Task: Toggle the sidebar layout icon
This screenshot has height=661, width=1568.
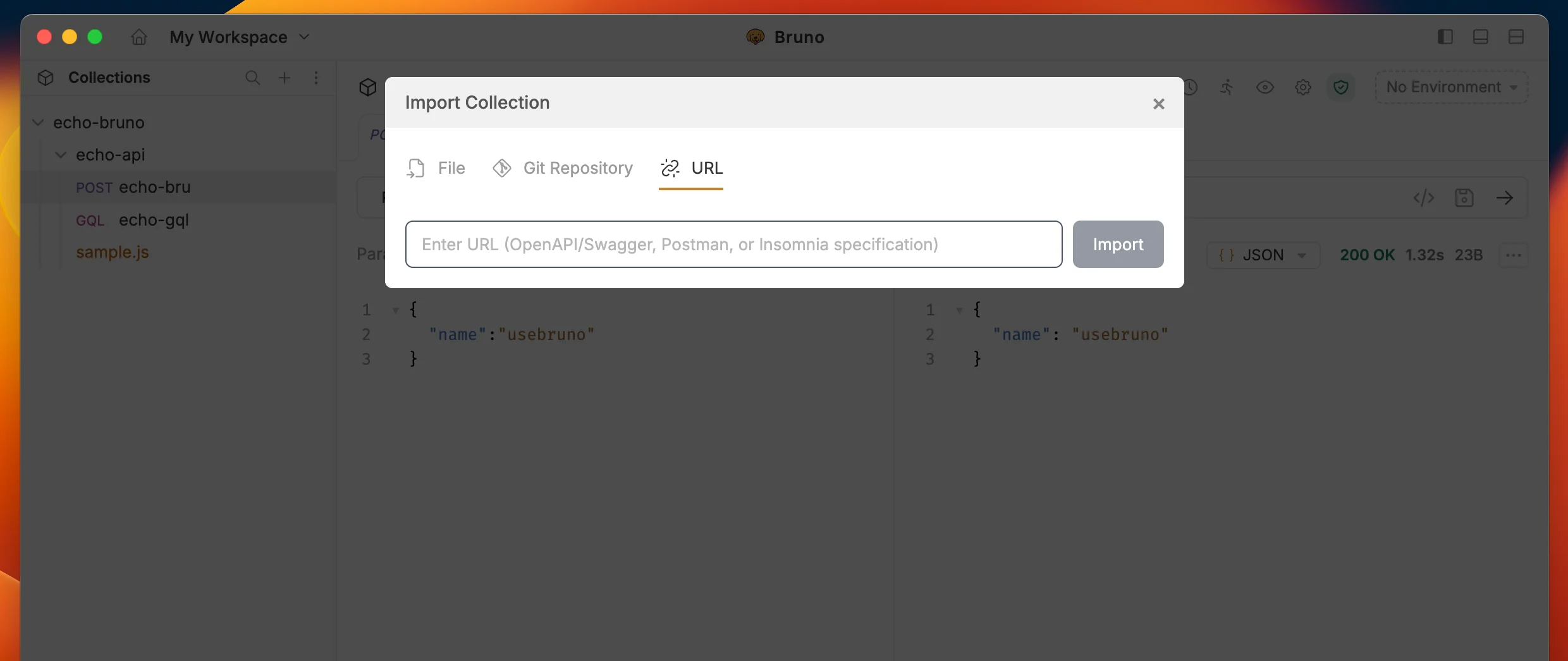Action: click(x=1445, y=37)
